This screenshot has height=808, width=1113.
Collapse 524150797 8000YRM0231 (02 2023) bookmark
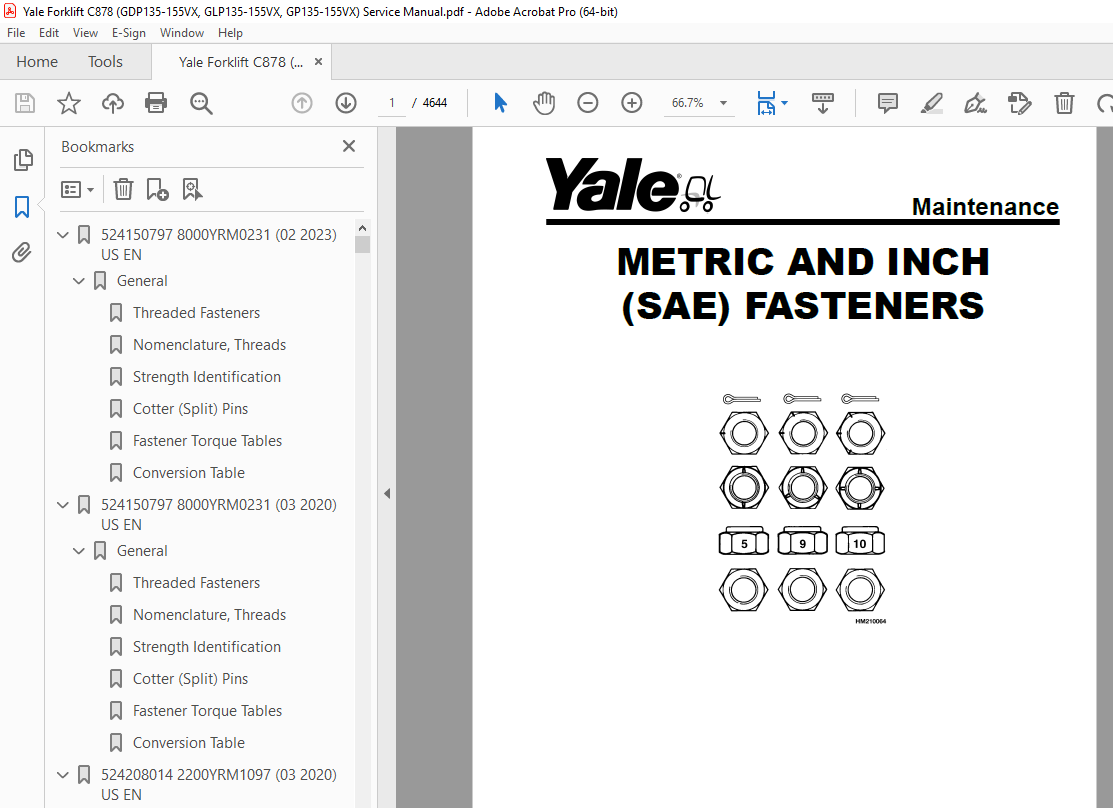coord(62,234)
